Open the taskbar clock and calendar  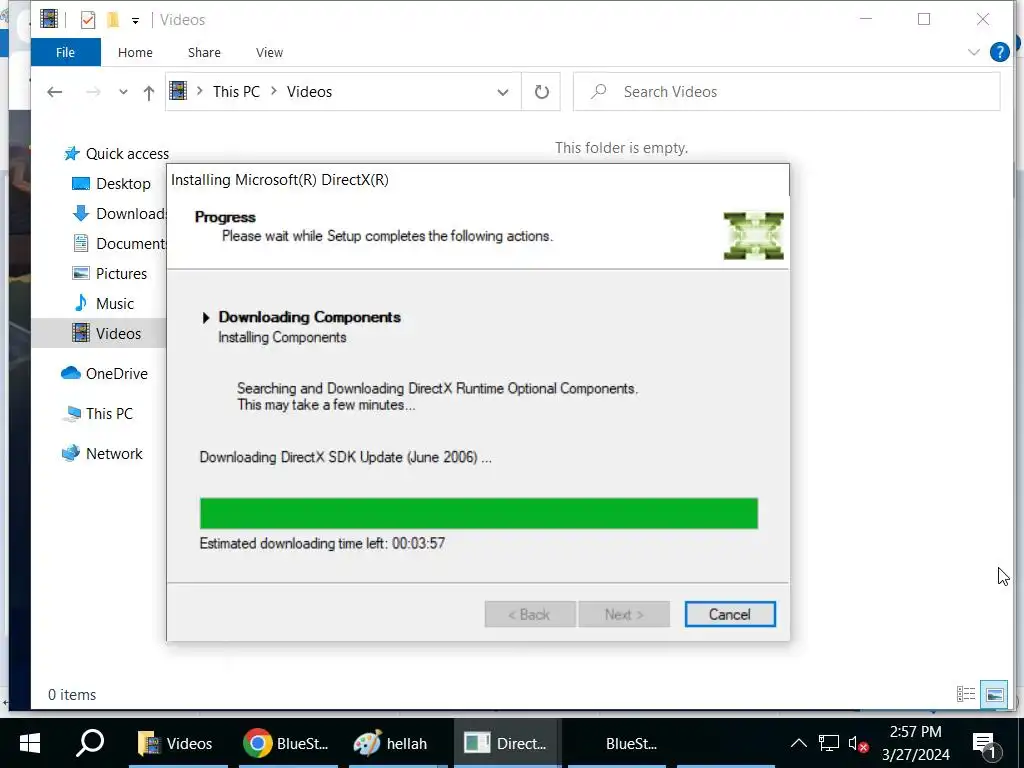[x=916, y=743]
